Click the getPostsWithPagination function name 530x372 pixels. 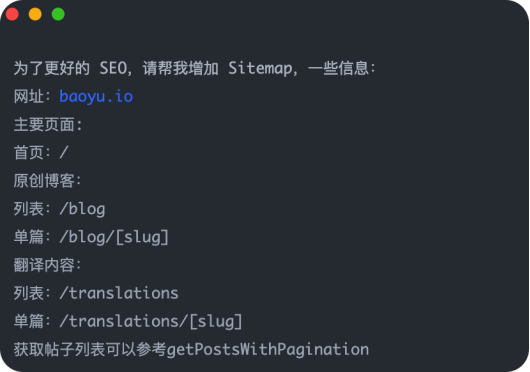tap(268, 350)
